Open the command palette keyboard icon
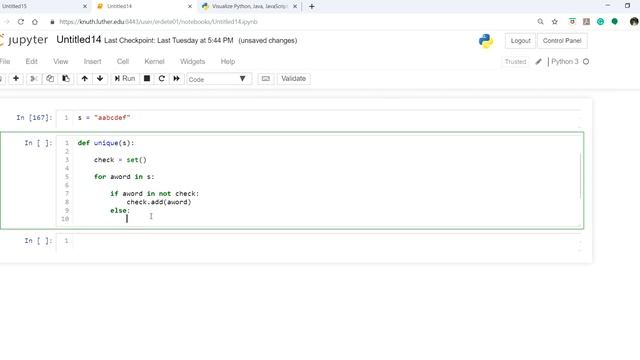Viewport: 640px width, 360px height. click(266, 78)
